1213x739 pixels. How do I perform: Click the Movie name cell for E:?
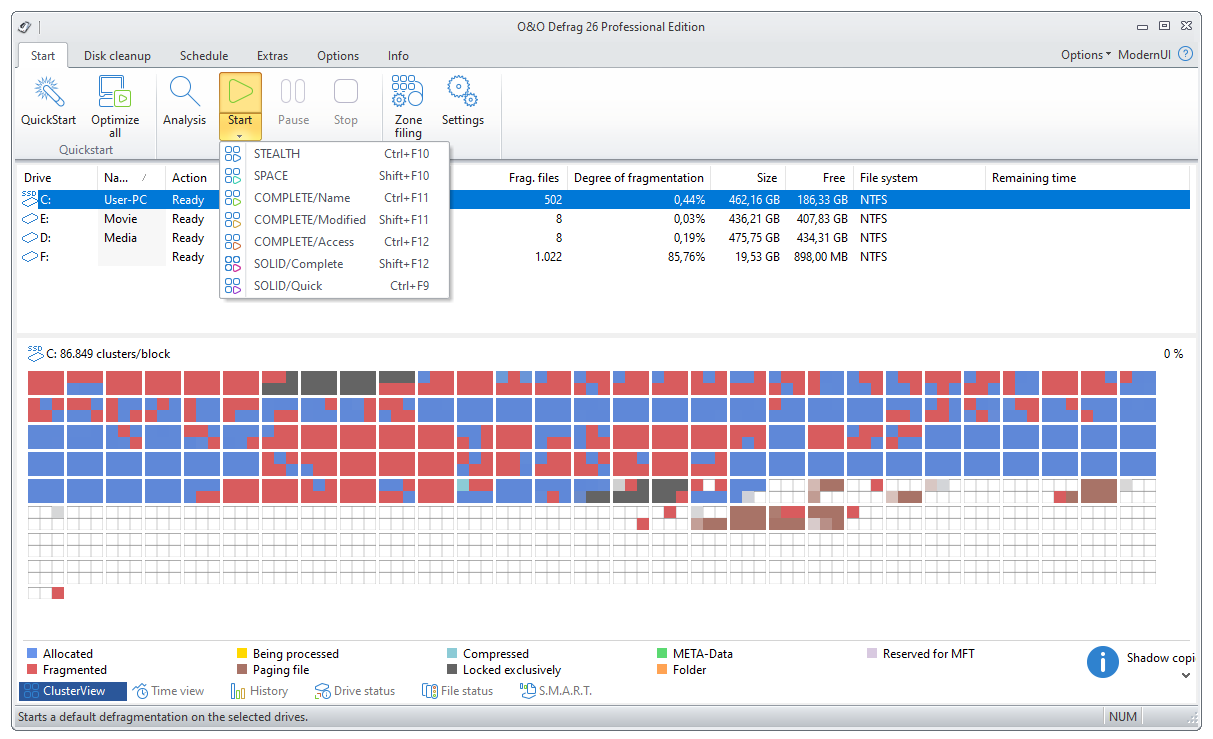tap(121, 219)
